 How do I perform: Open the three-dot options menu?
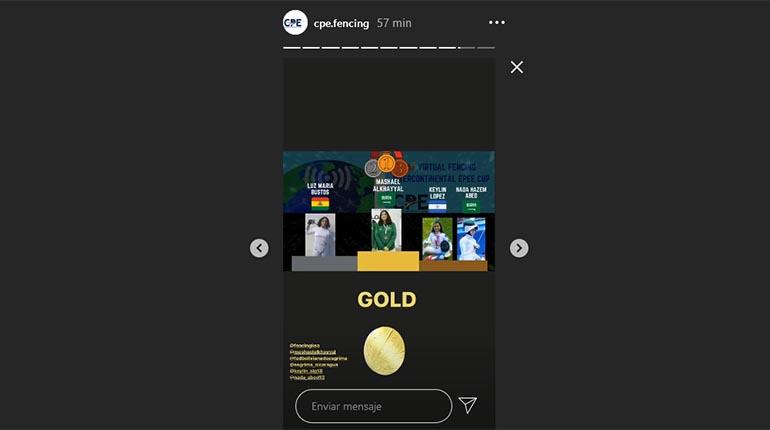[x=496, y=23]
